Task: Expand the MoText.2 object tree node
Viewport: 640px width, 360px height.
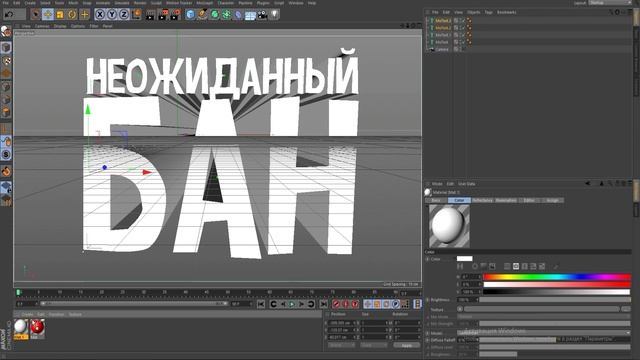Action: coord(428,28)
